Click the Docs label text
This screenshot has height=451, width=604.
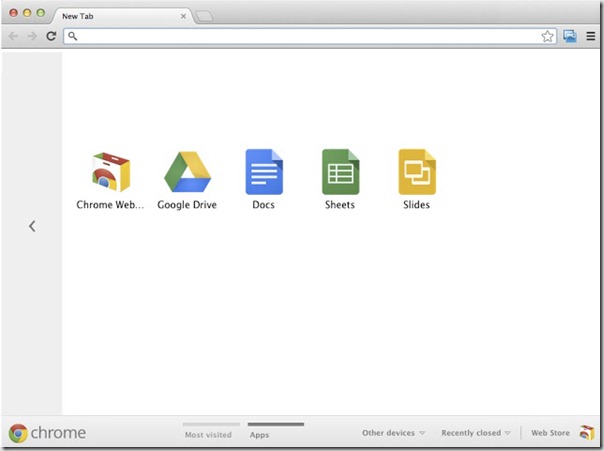(x=263, y=205)
